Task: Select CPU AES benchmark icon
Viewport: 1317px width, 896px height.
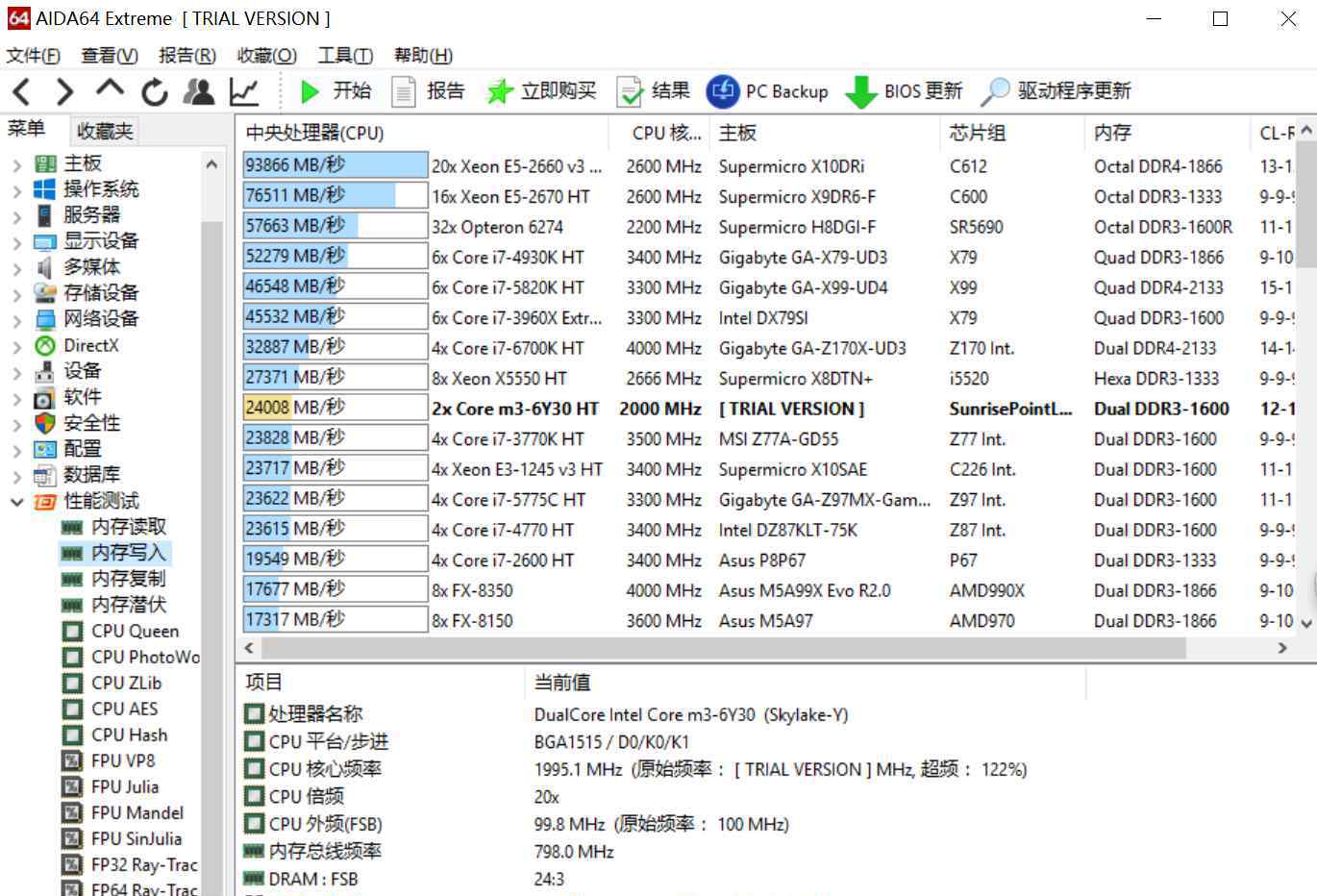Action: [x=72, y=709]
